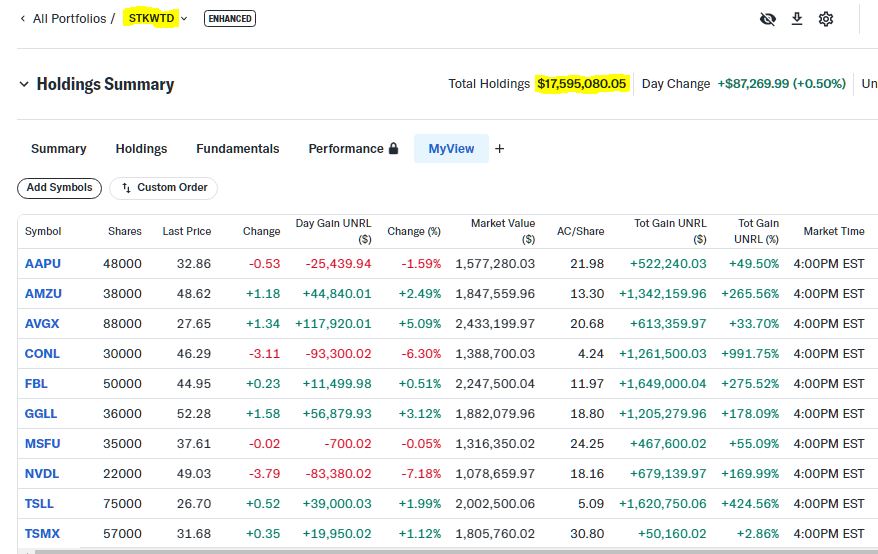Open the Custom Order sort menu
The height and width of the screenshot is (554, 878).
[x=164, y=188]
